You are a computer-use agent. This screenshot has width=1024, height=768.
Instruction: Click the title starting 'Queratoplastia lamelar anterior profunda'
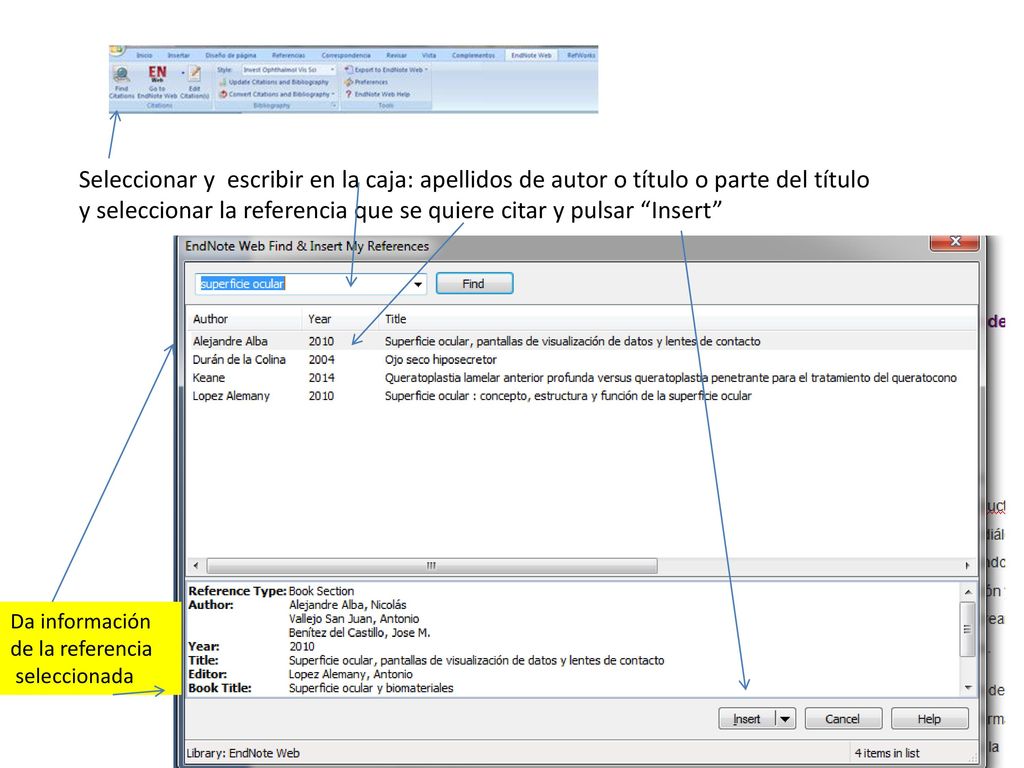(x=670, y=377)
